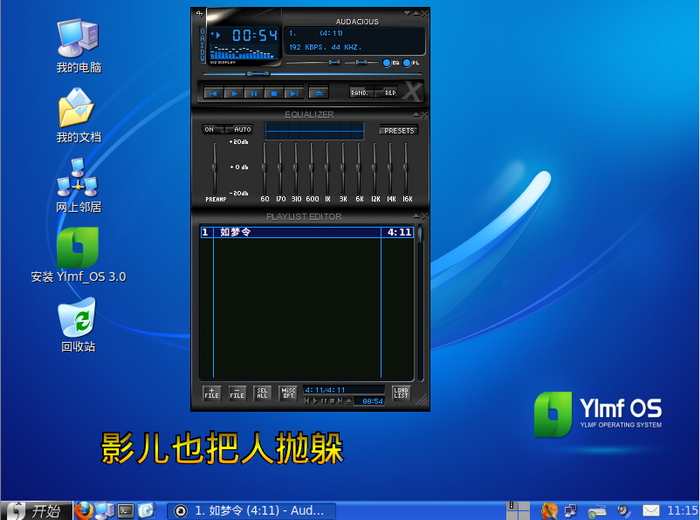
Task: Toggle the equalizer ON button
Action: click(x=210, y=130)
